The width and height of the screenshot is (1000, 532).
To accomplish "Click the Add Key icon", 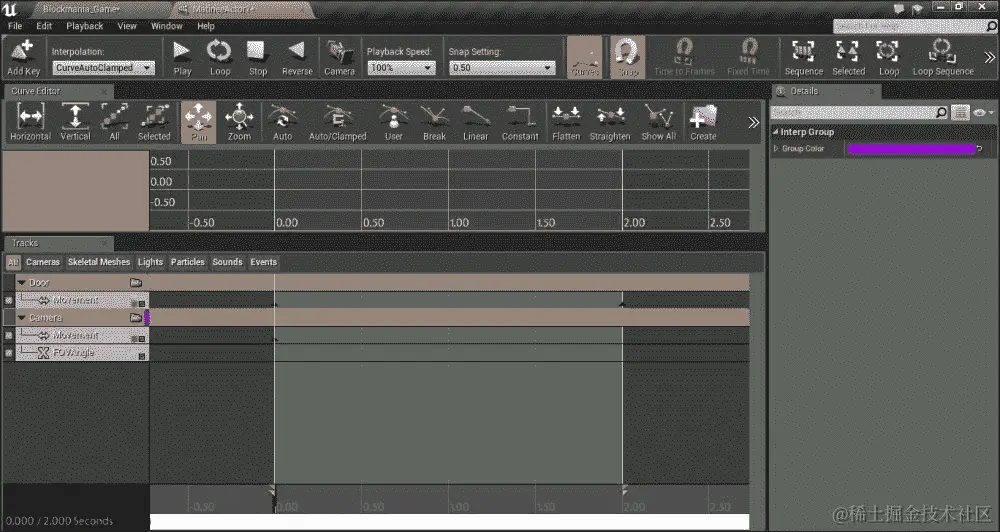I will 24,57.
